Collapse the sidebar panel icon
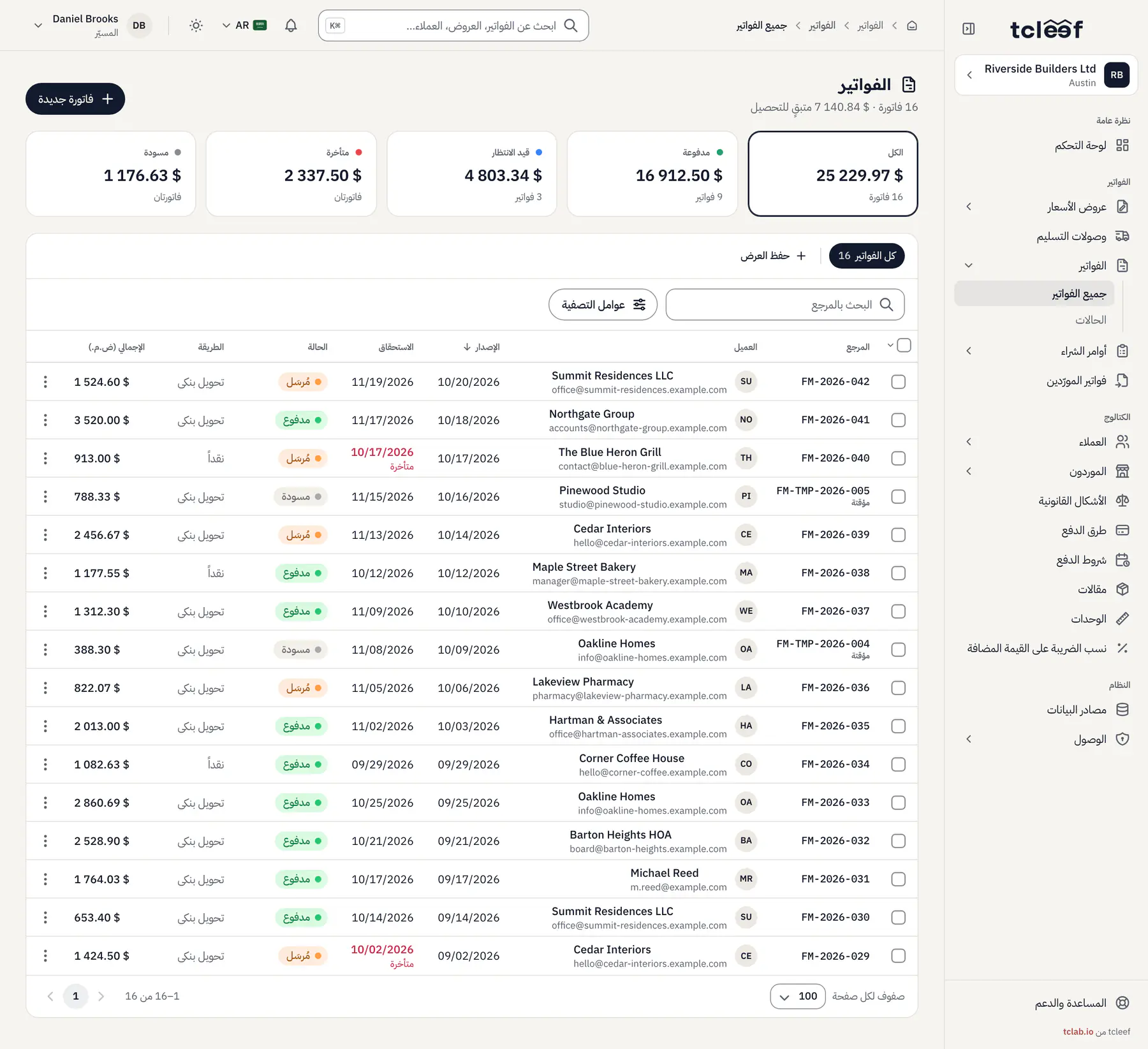The height and width of the screenshot is (1049, 1148). [969, 29]
